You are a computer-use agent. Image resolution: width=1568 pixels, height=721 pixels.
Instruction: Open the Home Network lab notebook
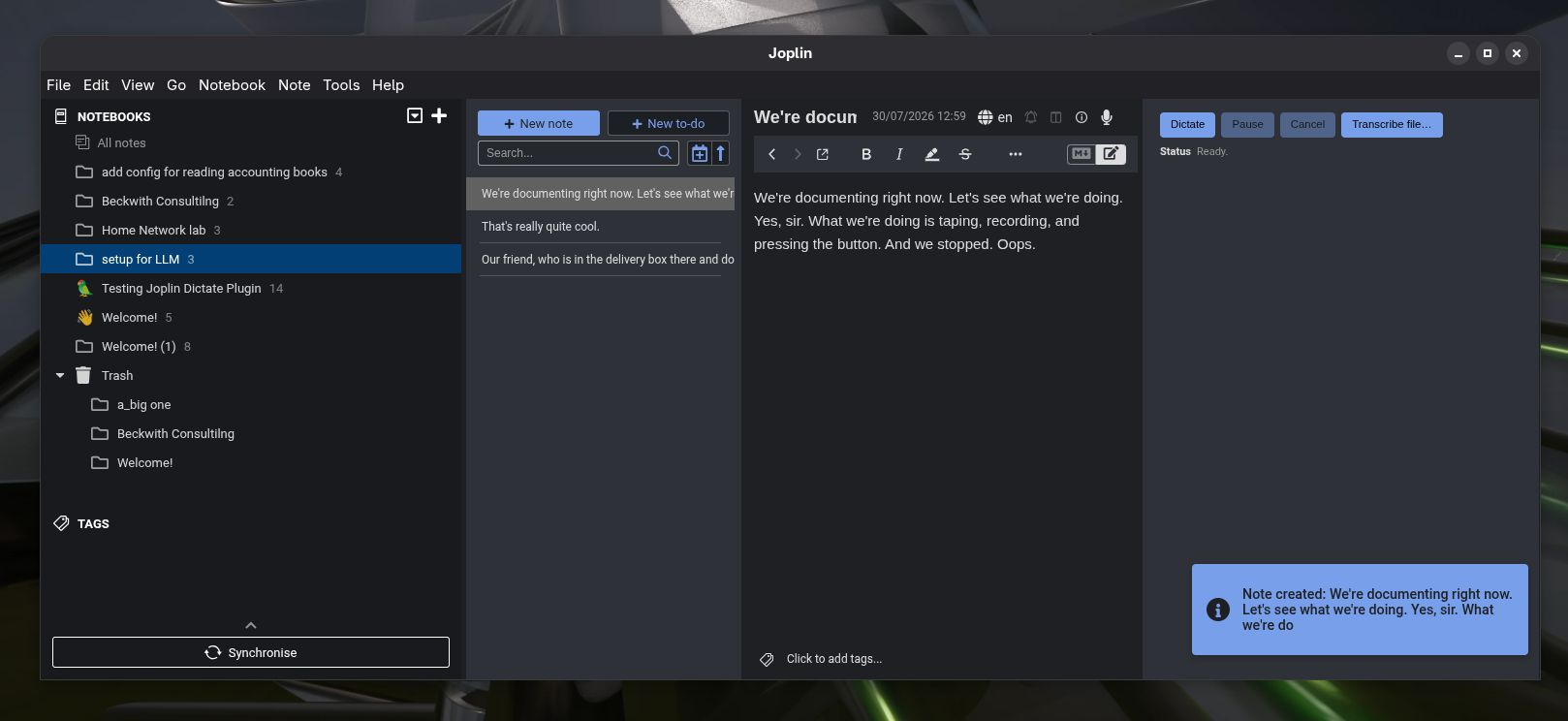click(x=251, y=230)
